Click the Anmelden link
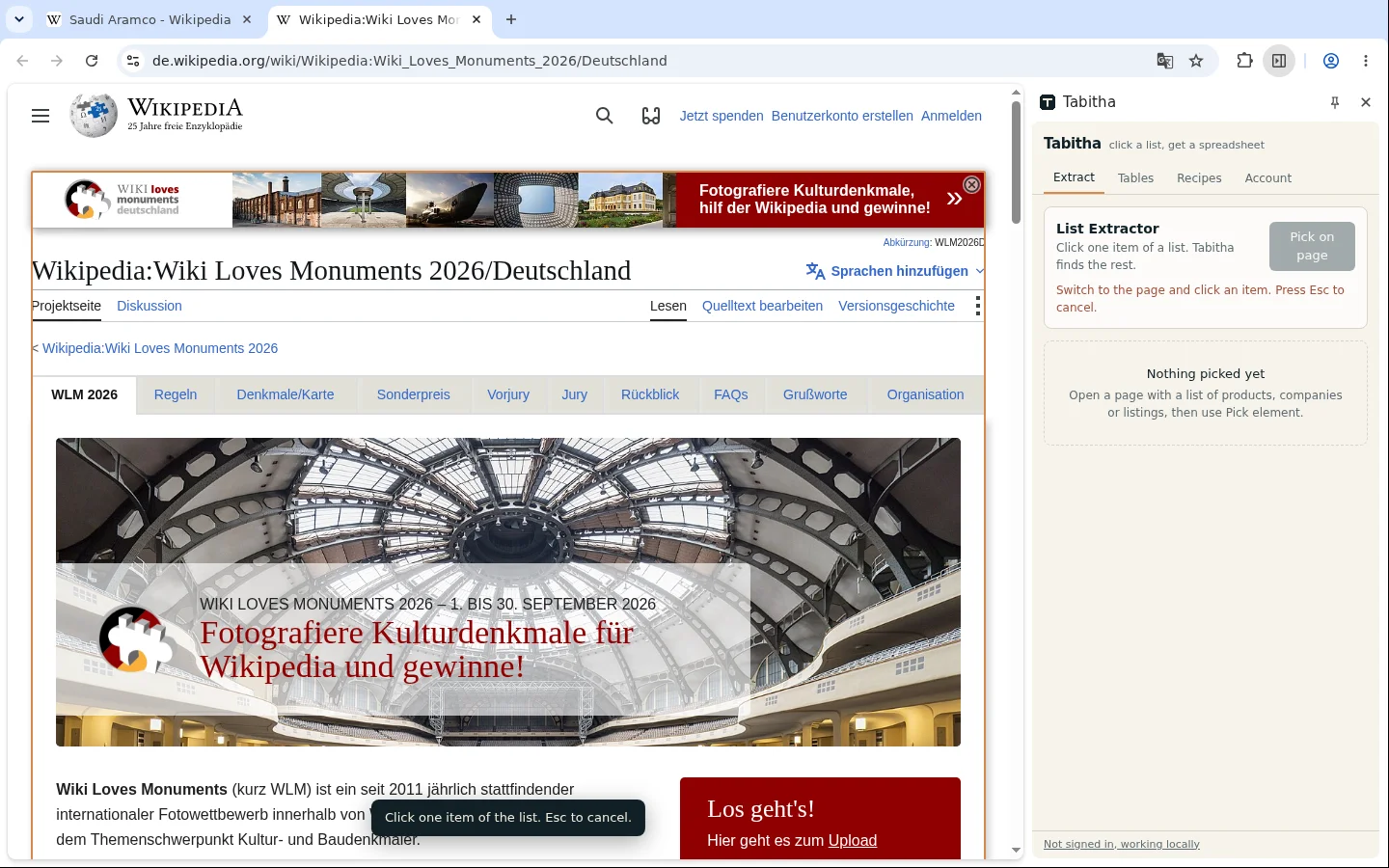 pyautogui.click(x=951, y=116)
